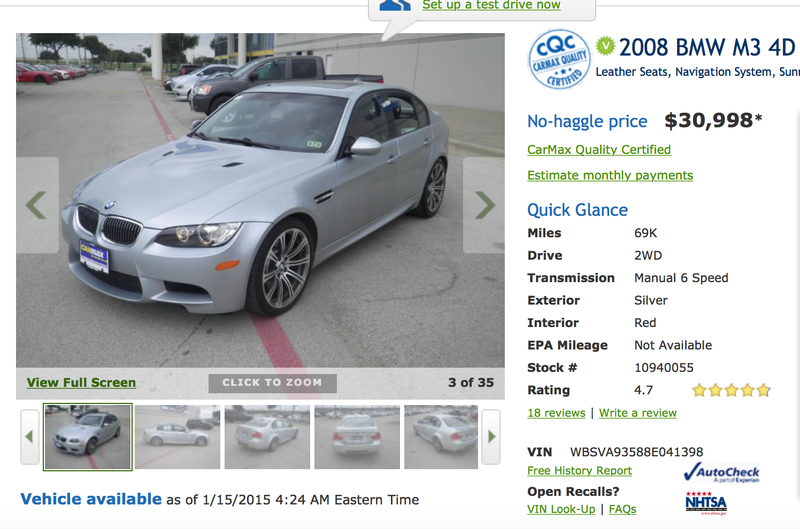The width and height of the screenshot is (800, 529).
Task: Click the star rating icons
Action: click(731, 390)
